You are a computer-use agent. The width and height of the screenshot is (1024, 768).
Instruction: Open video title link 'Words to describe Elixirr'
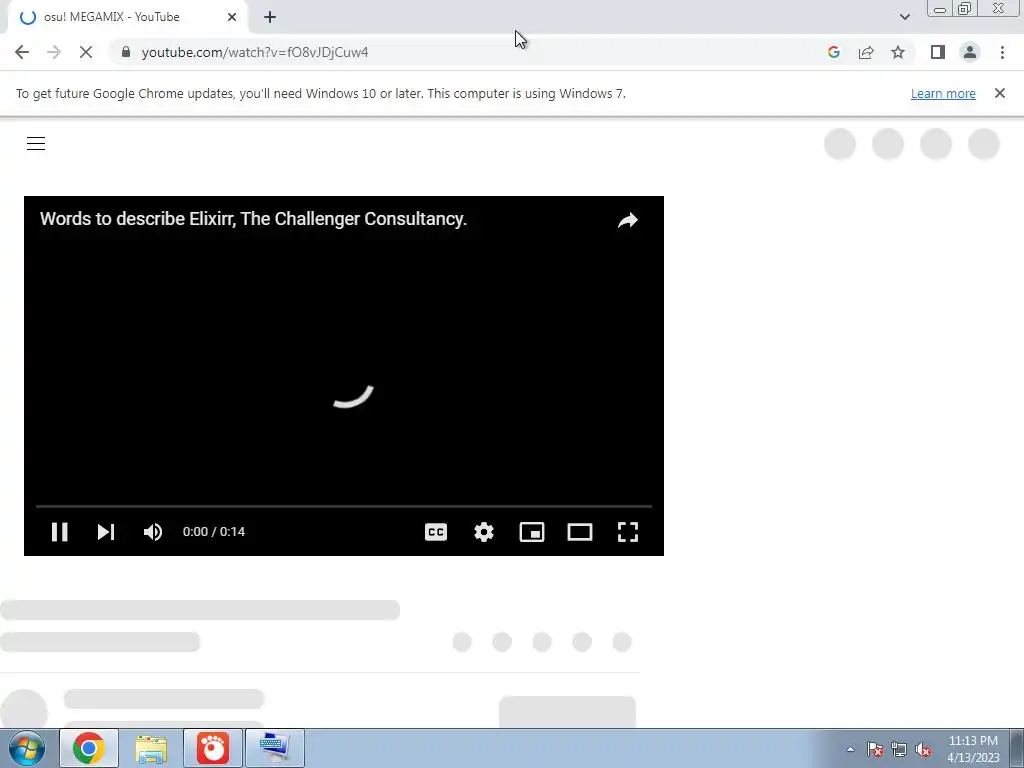tap(253, 219)
